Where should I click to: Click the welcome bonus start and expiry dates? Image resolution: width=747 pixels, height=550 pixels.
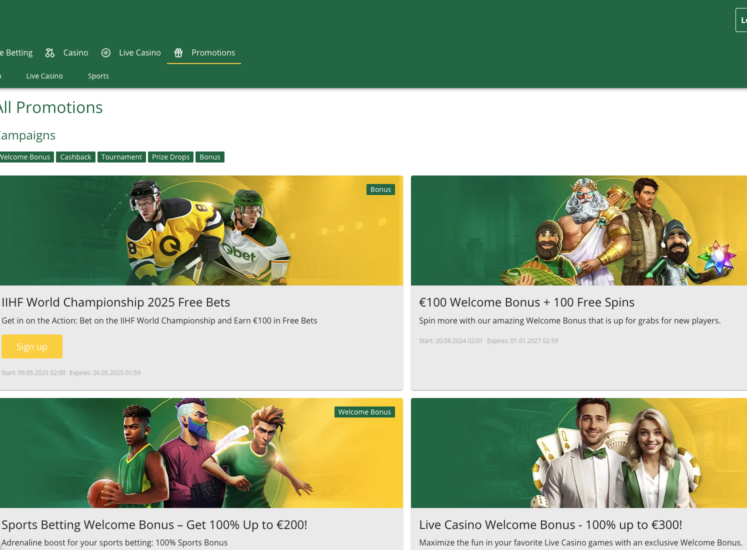(x=488, y=341)
